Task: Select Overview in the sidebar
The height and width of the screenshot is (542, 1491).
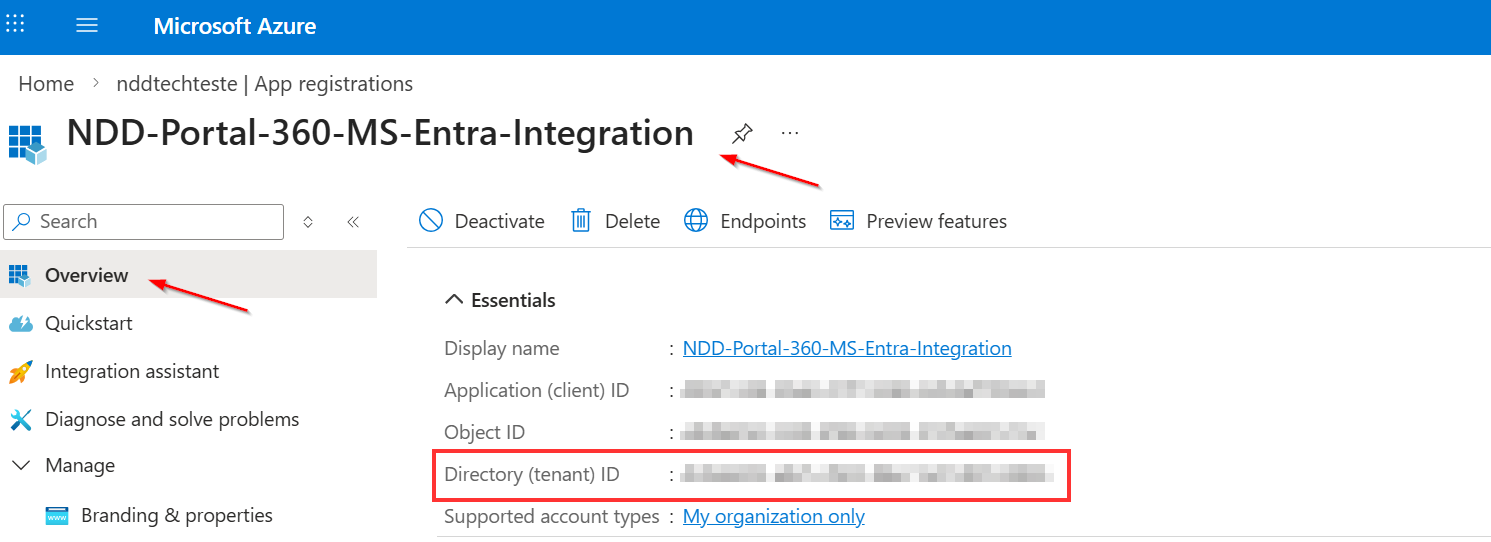Action: (x=87, y=275)
